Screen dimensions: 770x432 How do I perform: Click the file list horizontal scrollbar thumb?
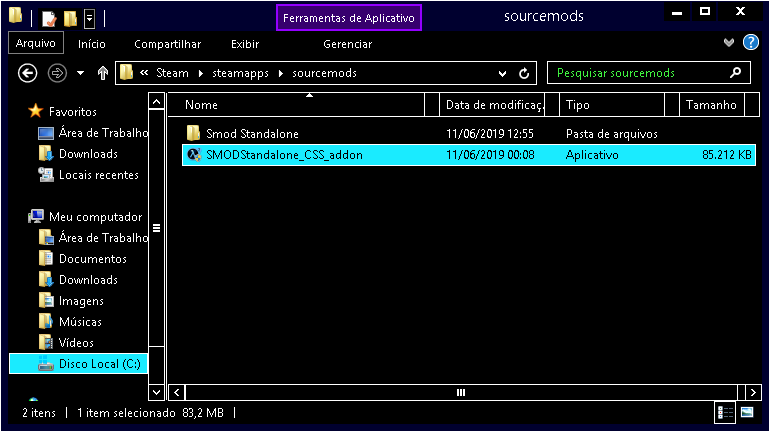click(x=461, y=392)
